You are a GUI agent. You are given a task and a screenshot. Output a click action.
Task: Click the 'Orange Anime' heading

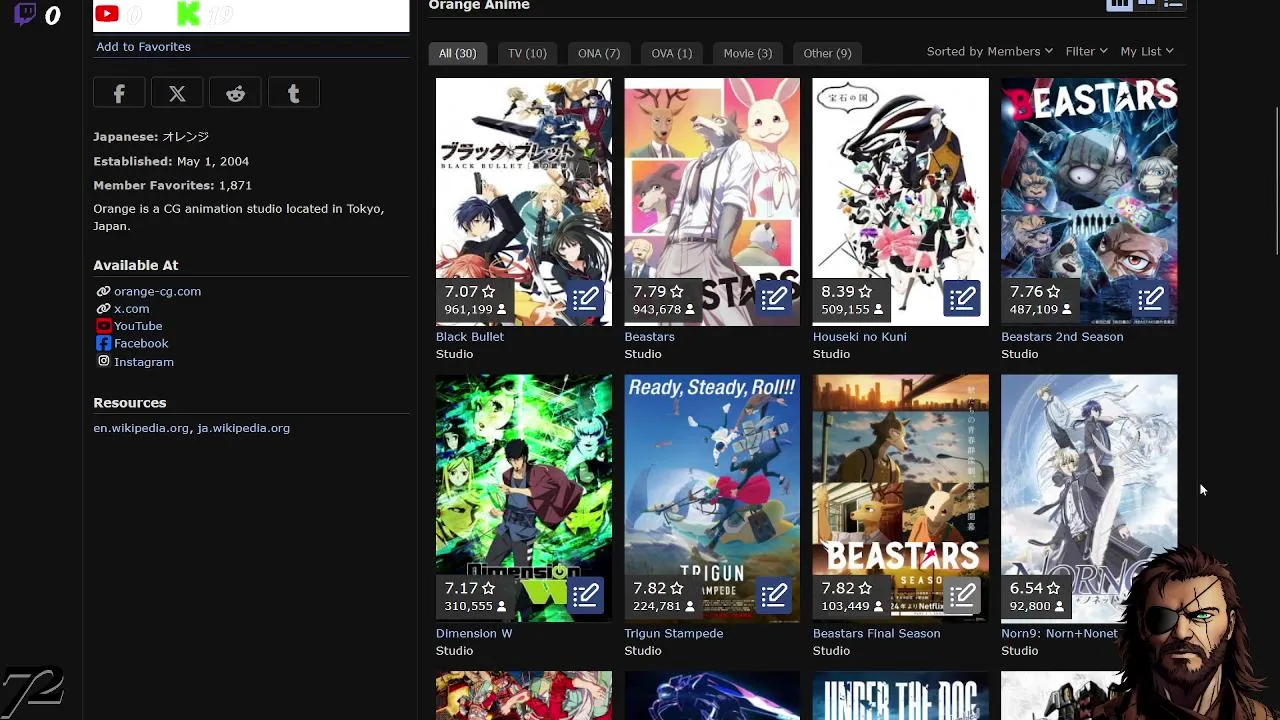coord(479,6)
